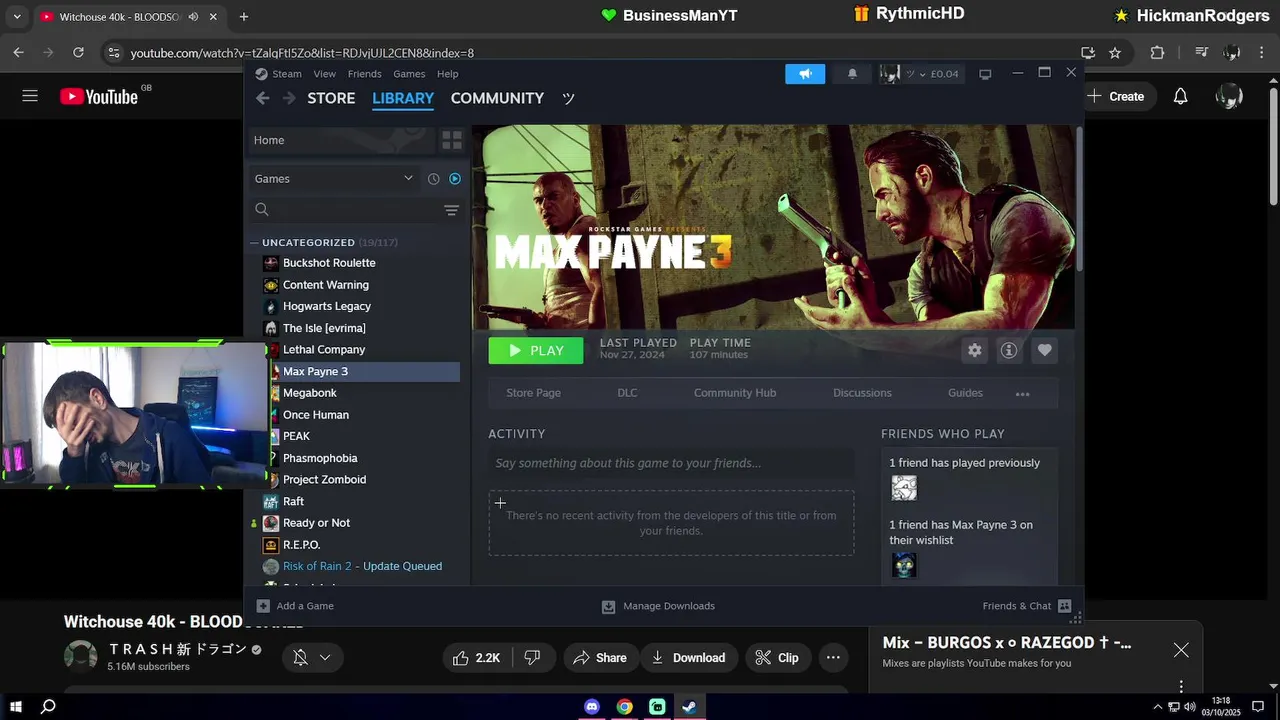This screenshot has width=1280, height=720.
Task: Mute the Chrome tab audio icon
Action: point(193,17)
